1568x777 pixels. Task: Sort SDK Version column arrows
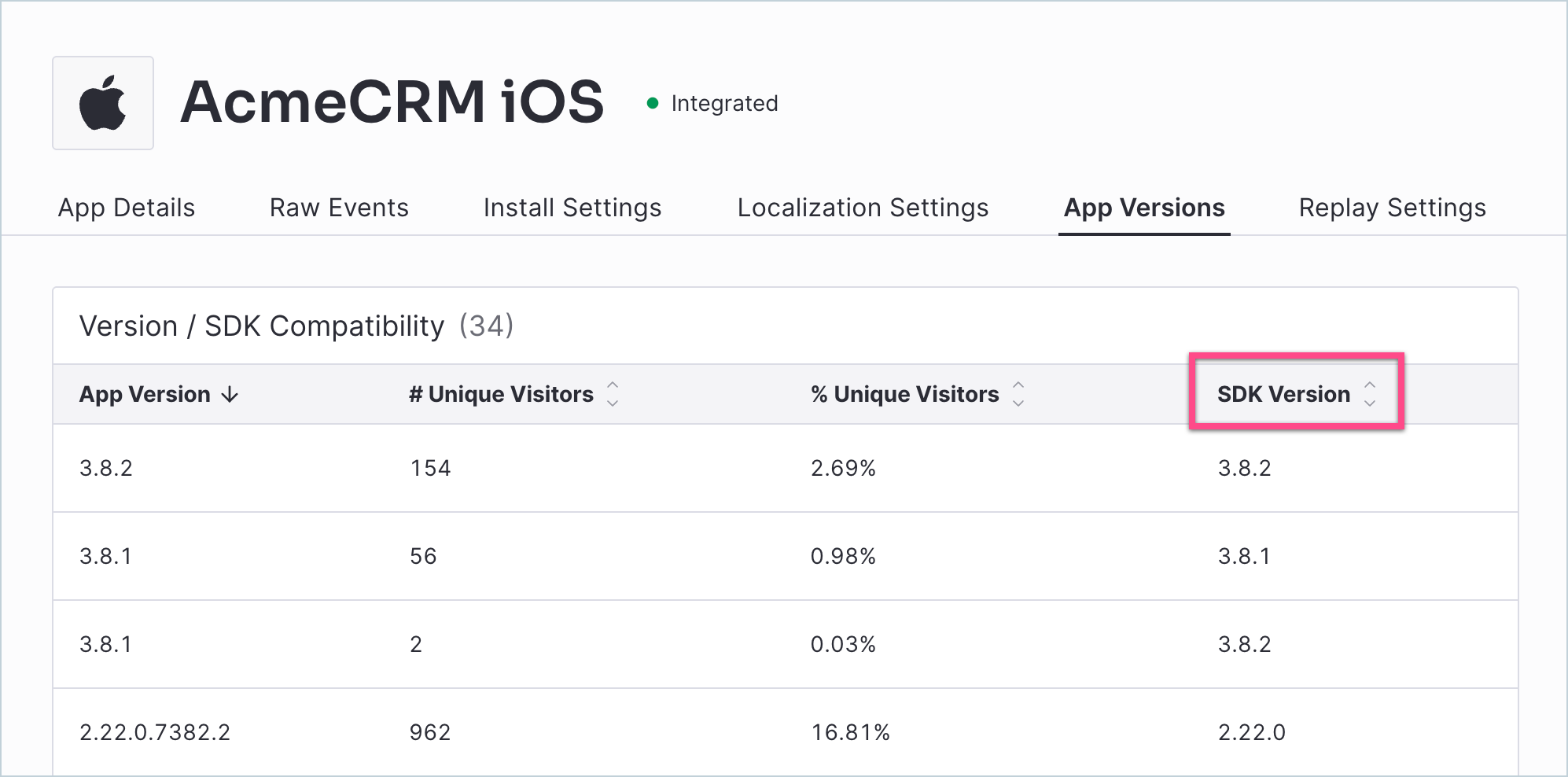[x=1370, y=394]
